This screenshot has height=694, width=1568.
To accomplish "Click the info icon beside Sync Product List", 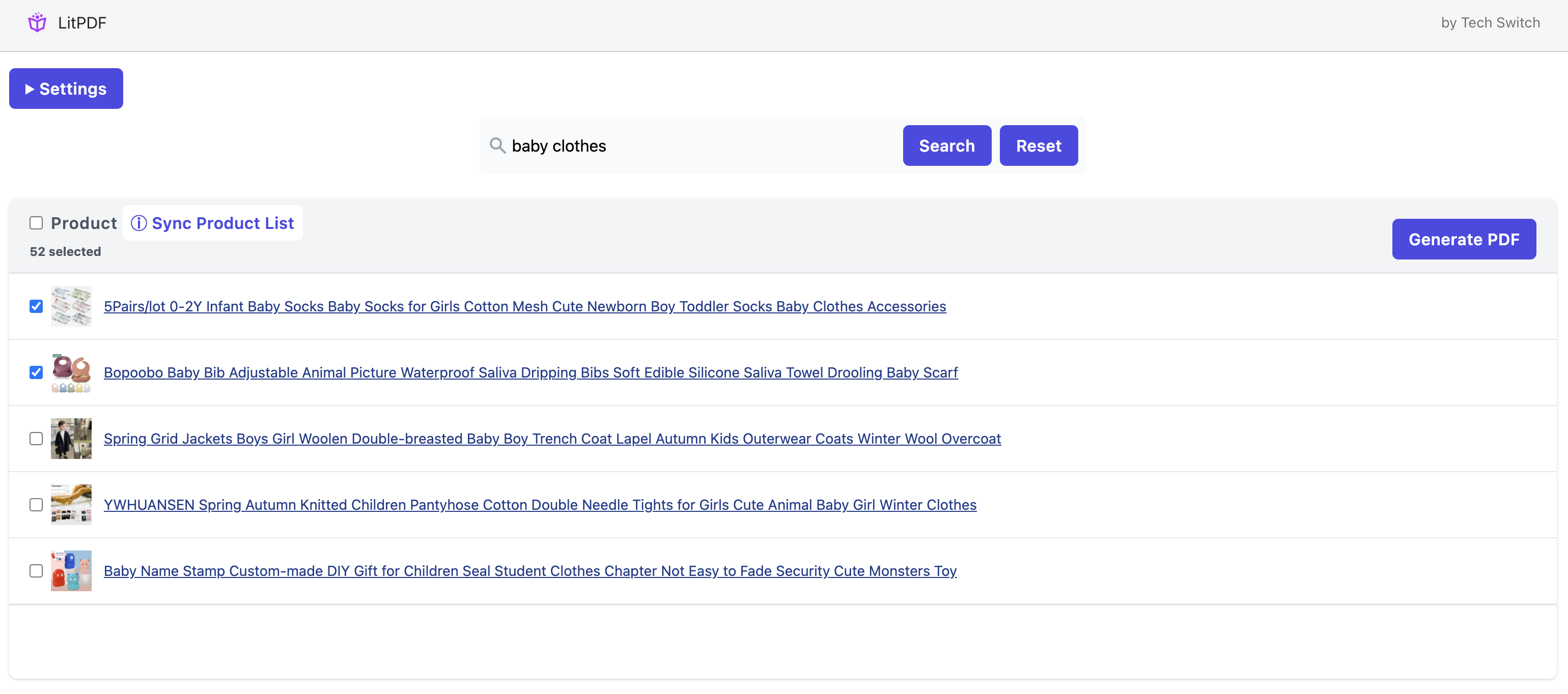I will (139, 223).
